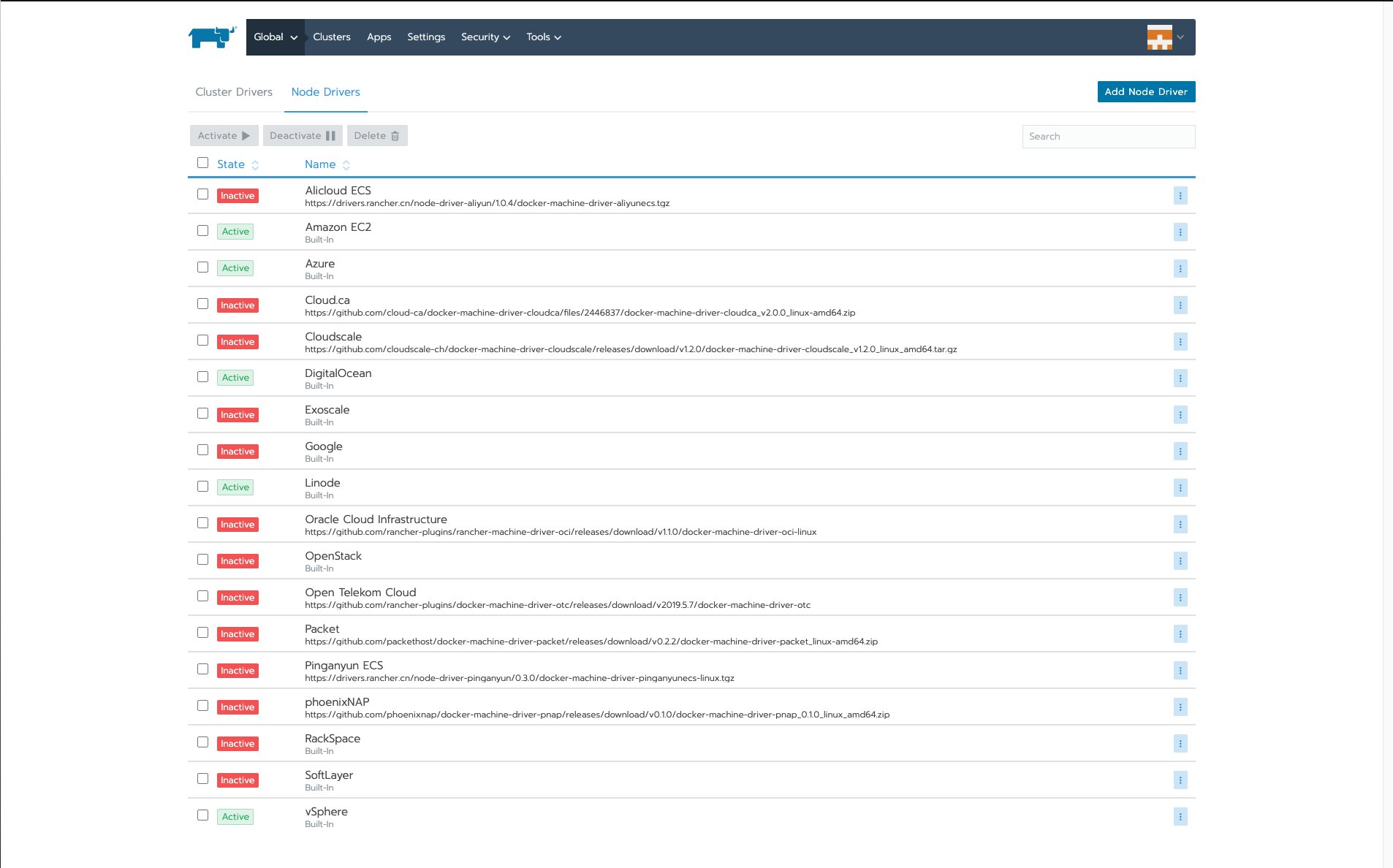Open row actions for DigitalOcean driver

coord(1180,378)
